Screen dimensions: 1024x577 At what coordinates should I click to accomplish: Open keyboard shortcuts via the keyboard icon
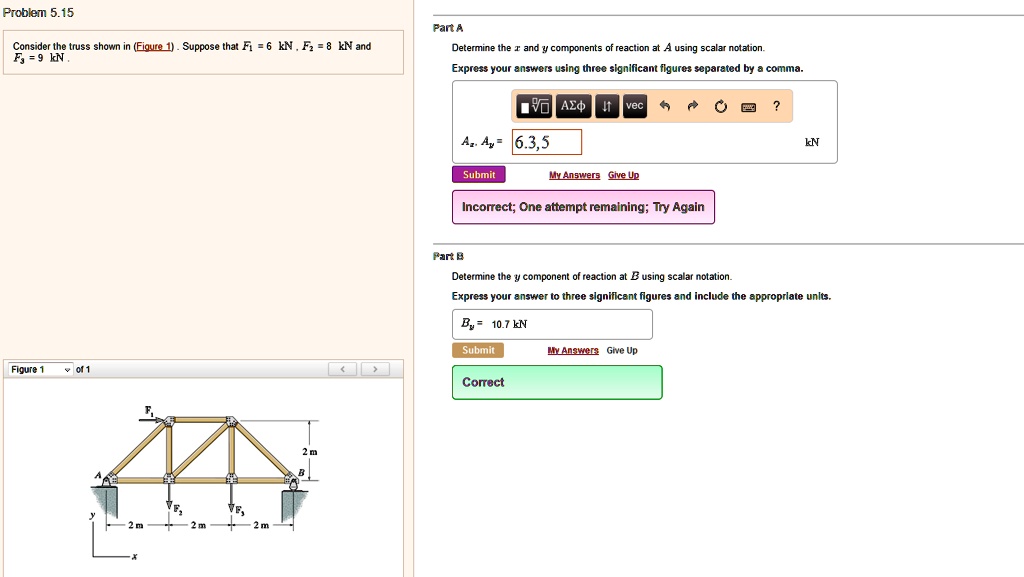[x=747, y=106]
